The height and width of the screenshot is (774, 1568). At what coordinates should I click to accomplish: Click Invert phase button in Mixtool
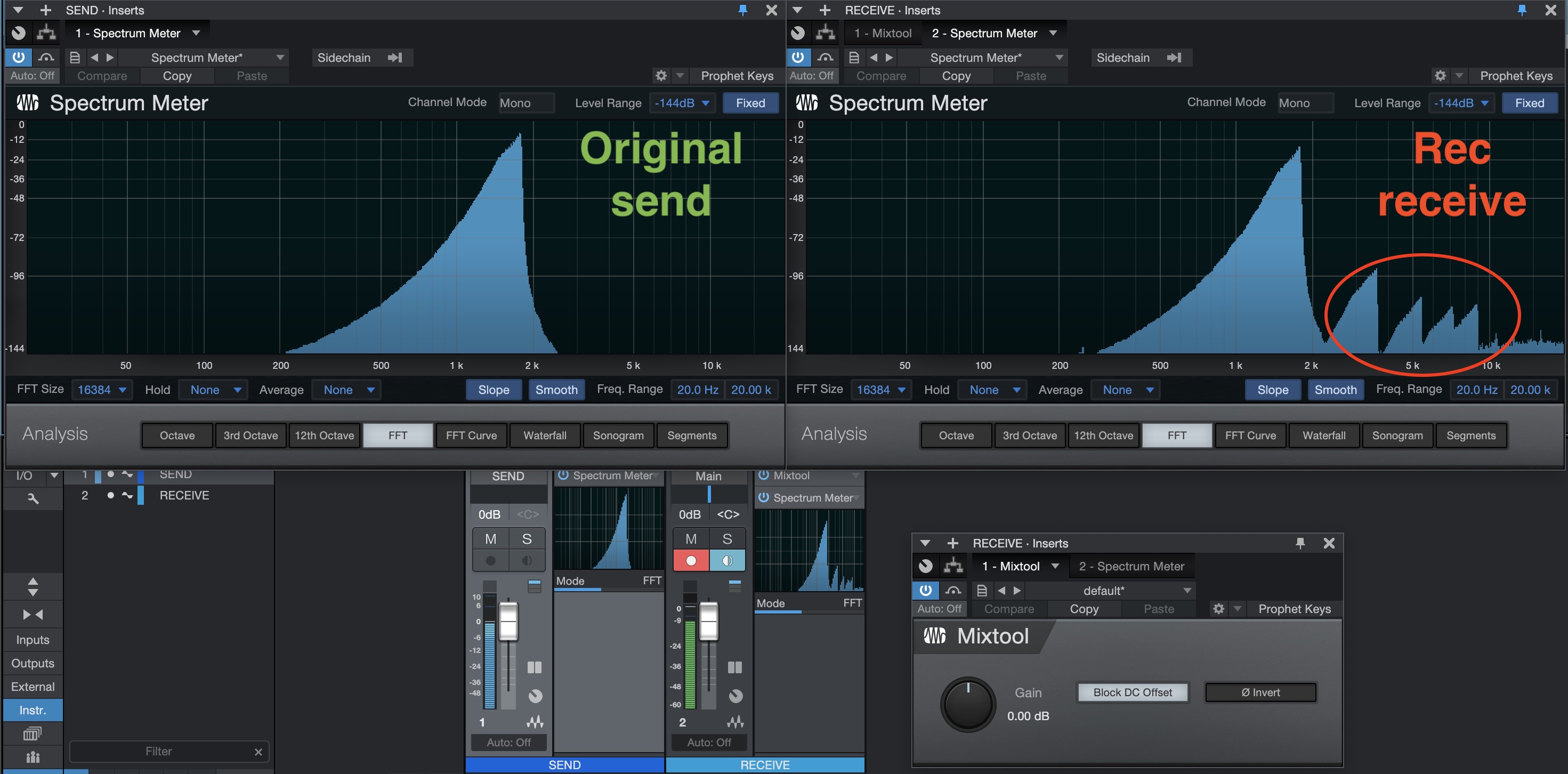tap(1260, 692)
